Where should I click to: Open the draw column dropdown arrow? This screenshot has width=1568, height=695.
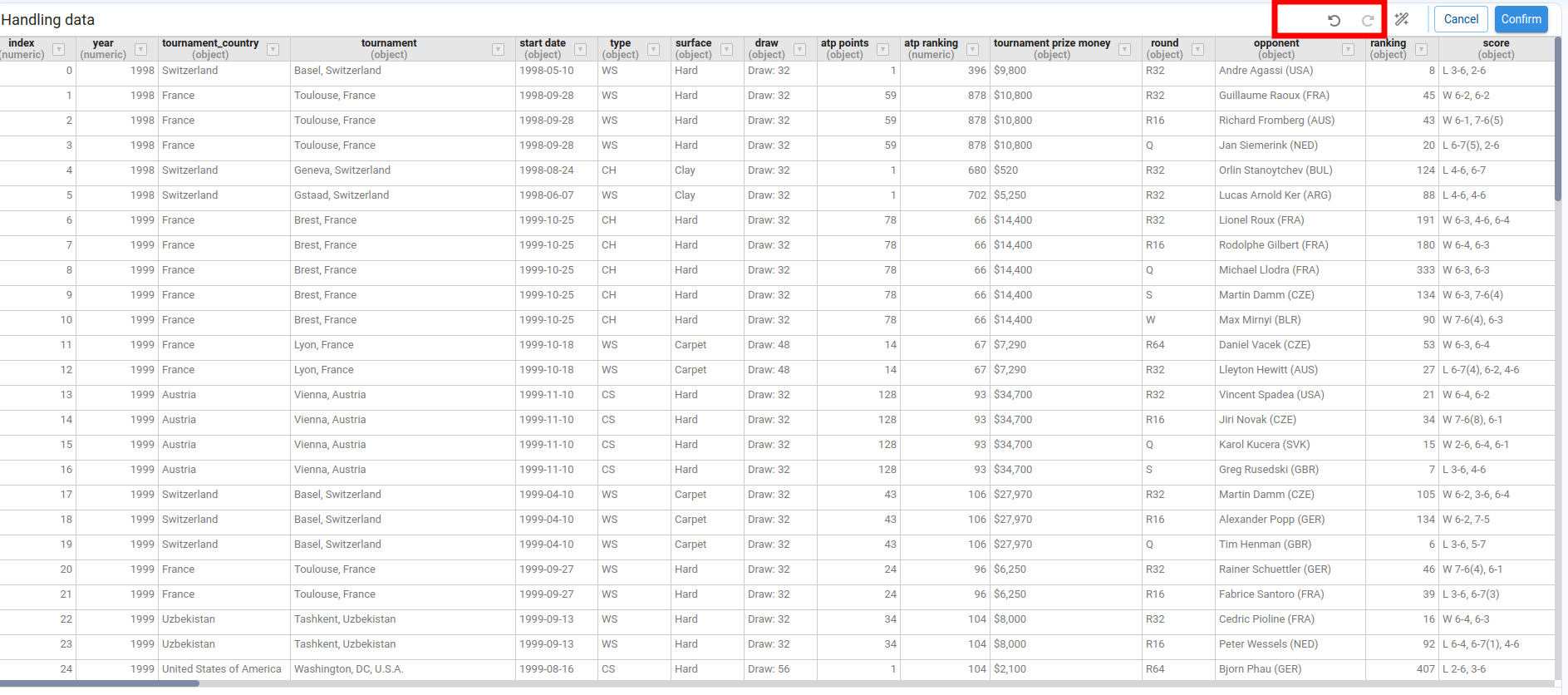click(799, 50)
